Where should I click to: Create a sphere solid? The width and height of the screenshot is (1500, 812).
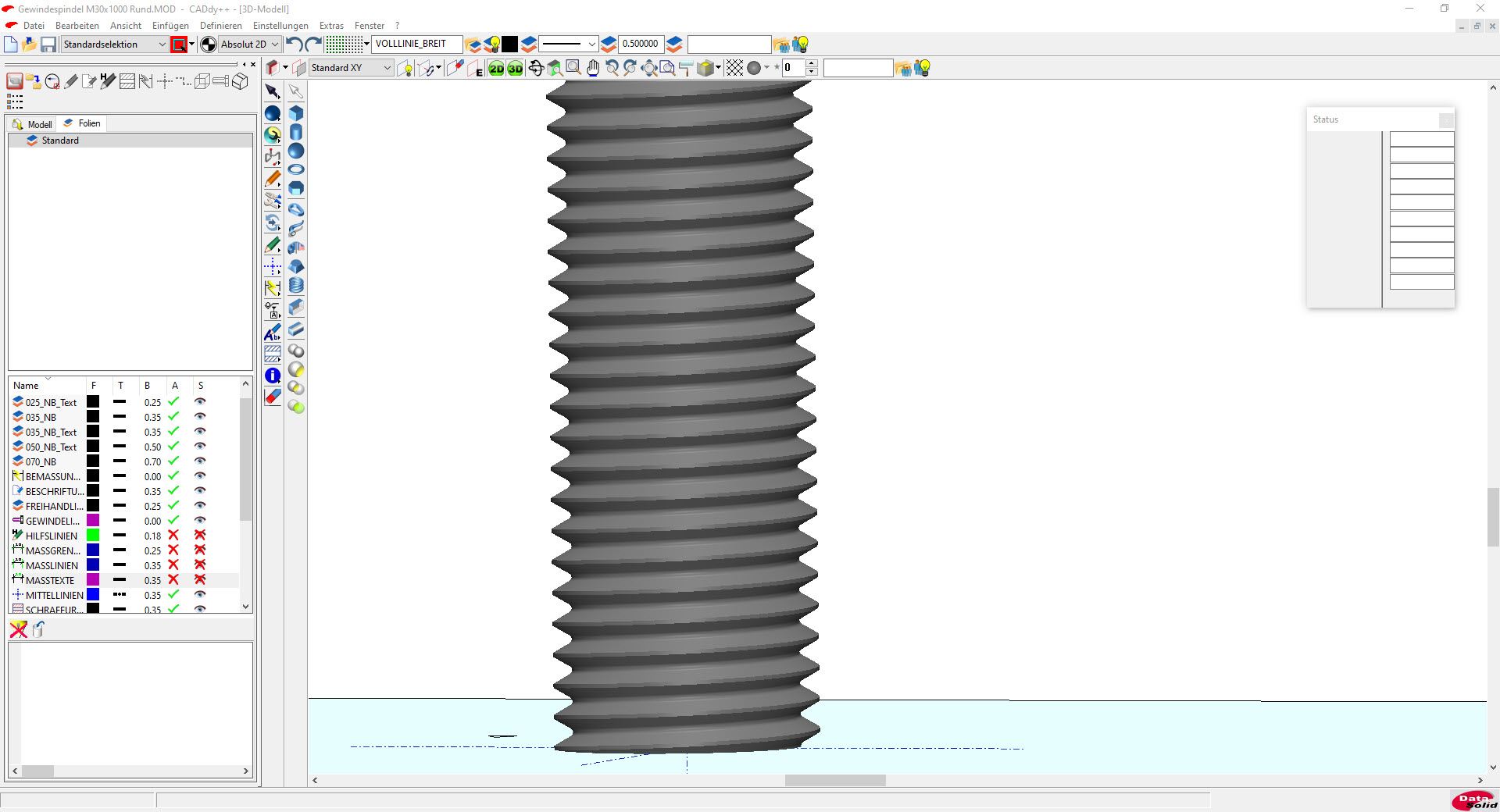[x=296, y=151]
